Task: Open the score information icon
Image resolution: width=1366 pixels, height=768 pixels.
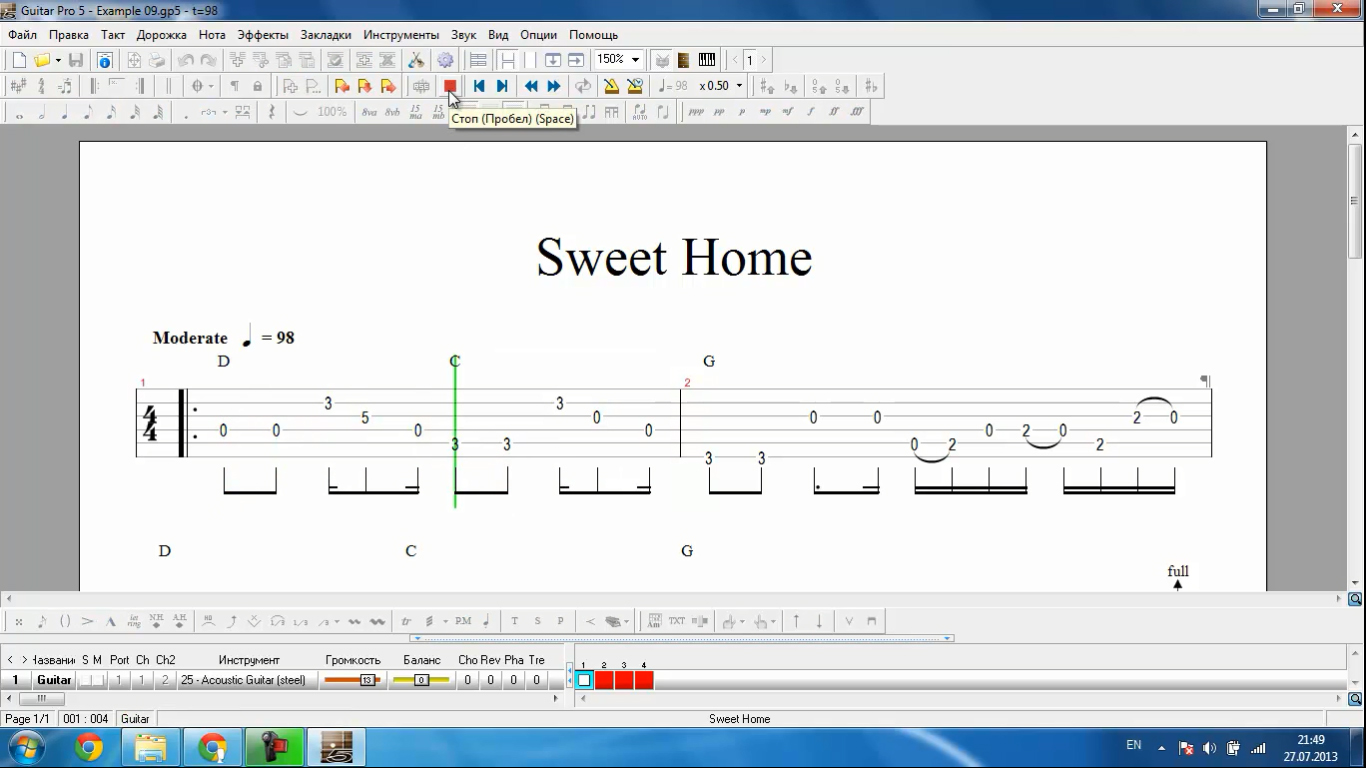Action: point(104,60)
